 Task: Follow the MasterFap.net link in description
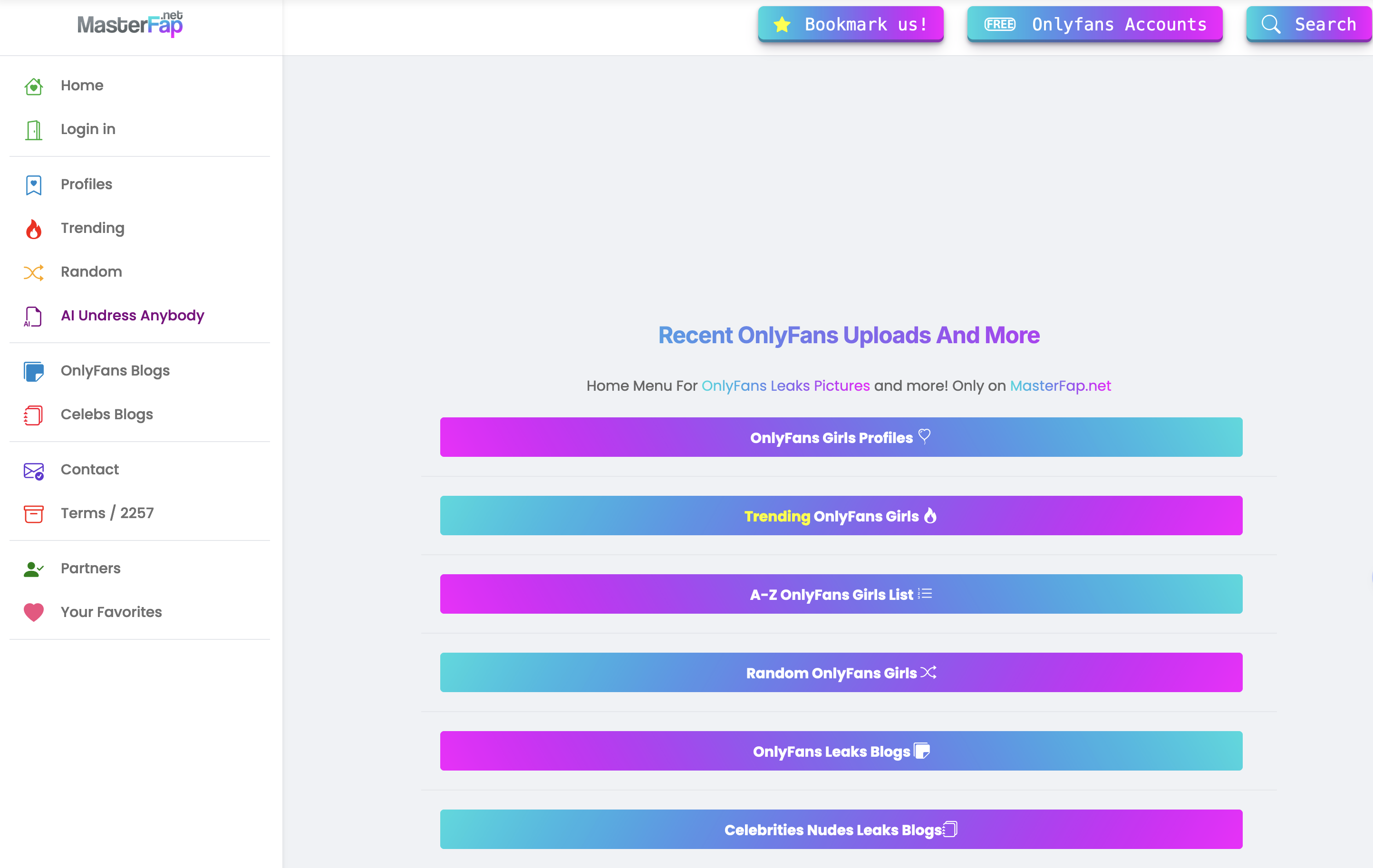tap(1061, 386)
